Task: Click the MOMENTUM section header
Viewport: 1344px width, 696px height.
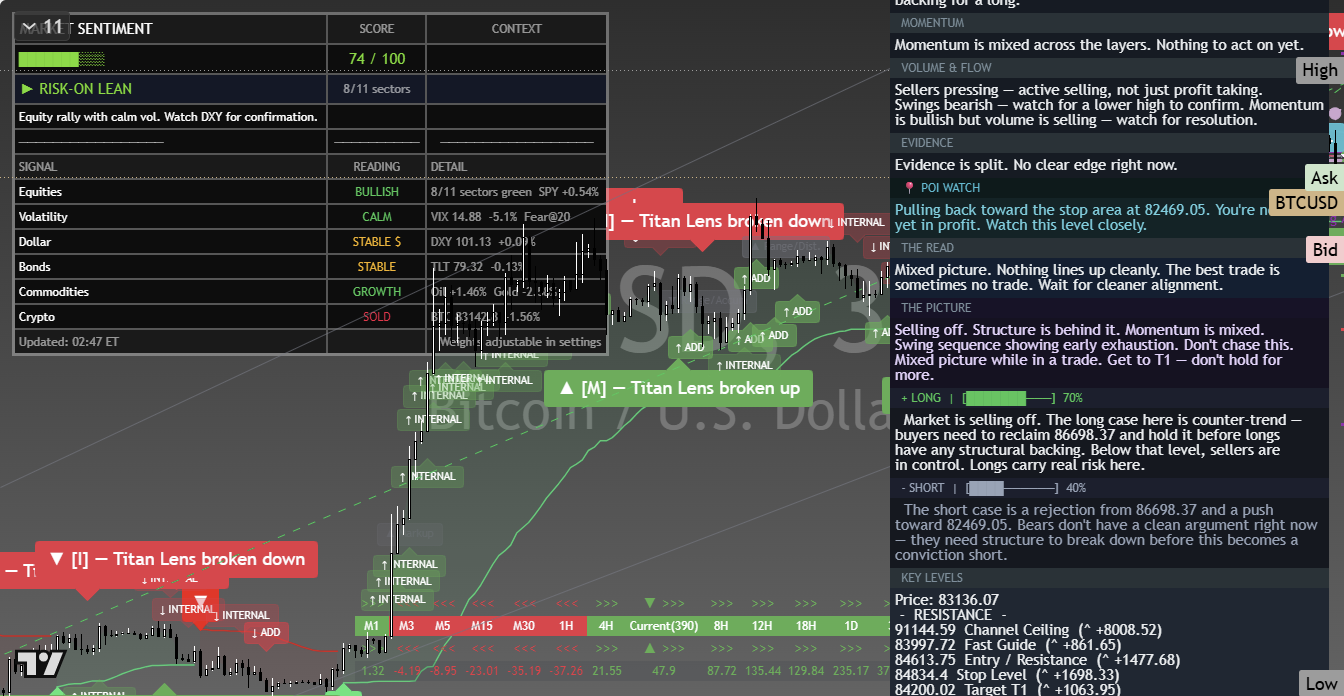Action: 932,23
